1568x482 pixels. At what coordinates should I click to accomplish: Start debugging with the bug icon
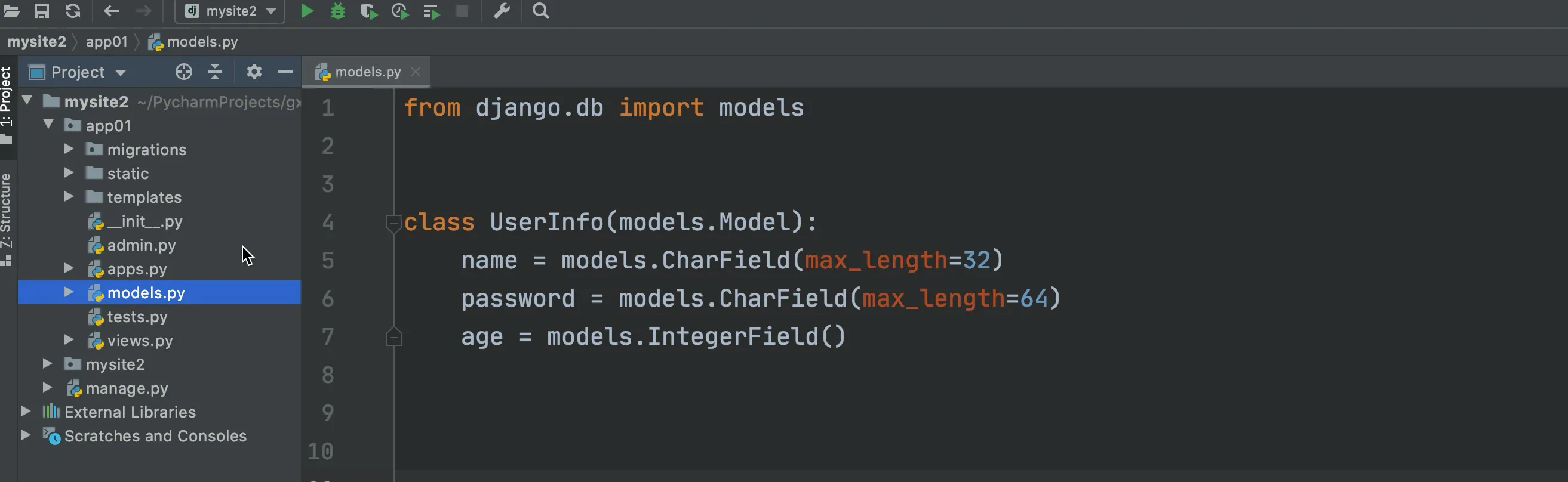click(x=338, y=11)
